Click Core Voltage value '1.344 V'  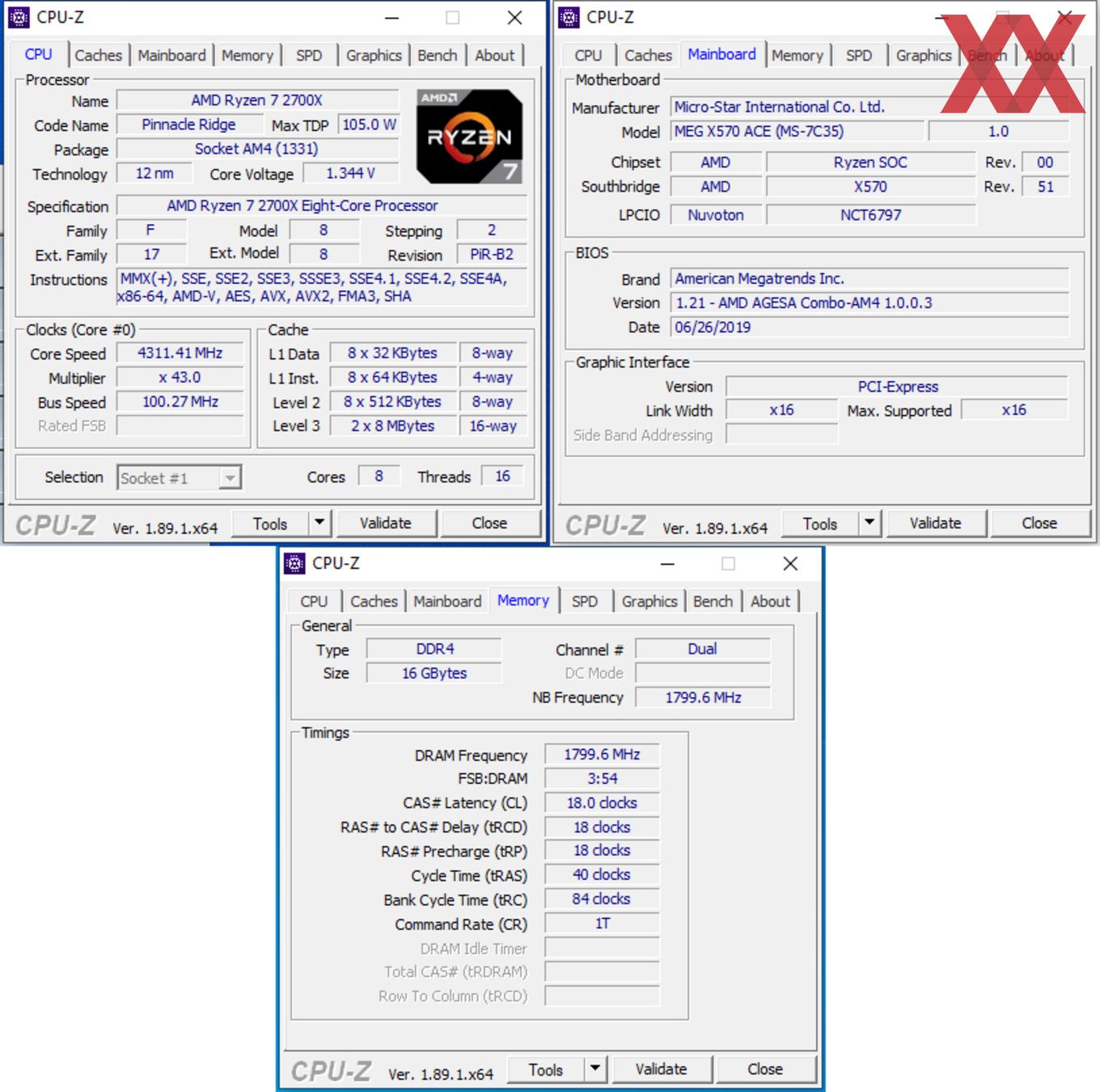coord(350,173)
